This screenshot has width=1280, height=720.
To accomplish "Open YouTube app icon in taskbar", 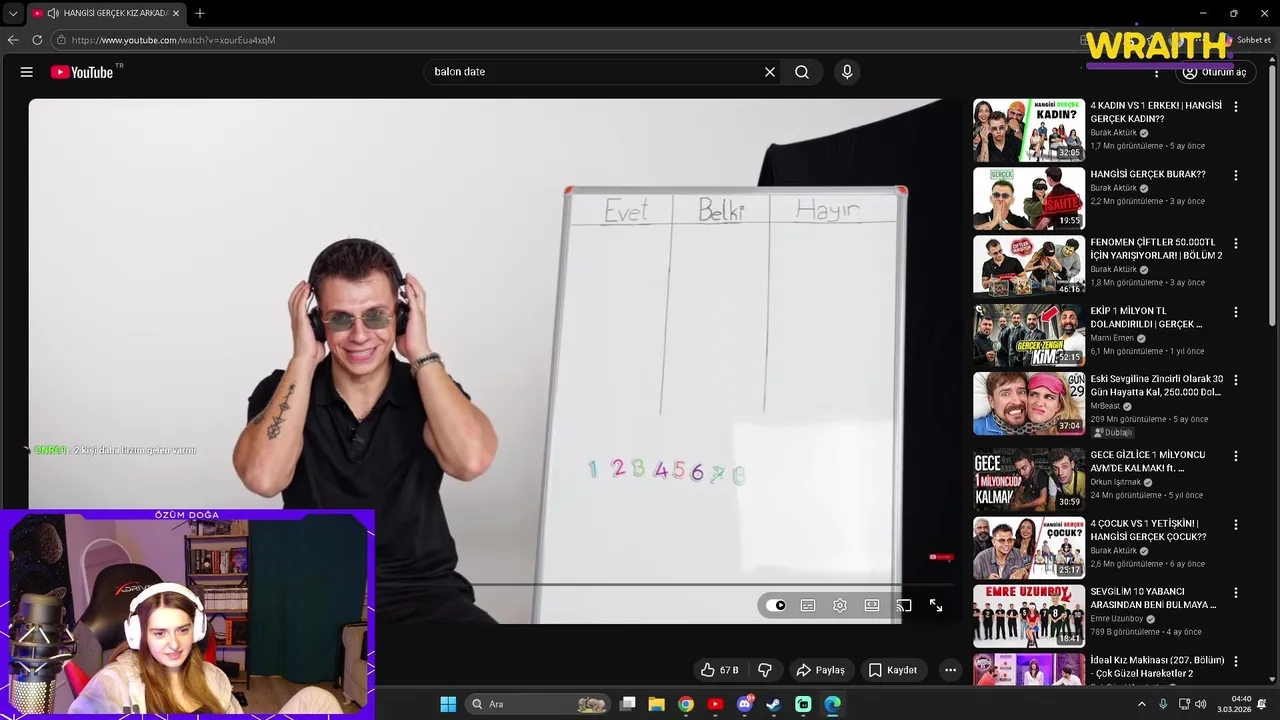I will 715,704.
